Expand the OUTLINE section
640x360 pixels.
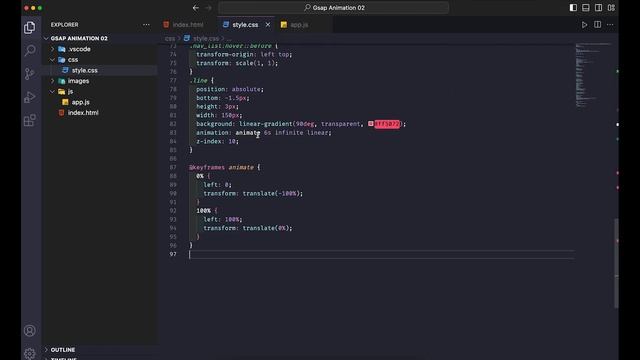[x=62, y=350]
